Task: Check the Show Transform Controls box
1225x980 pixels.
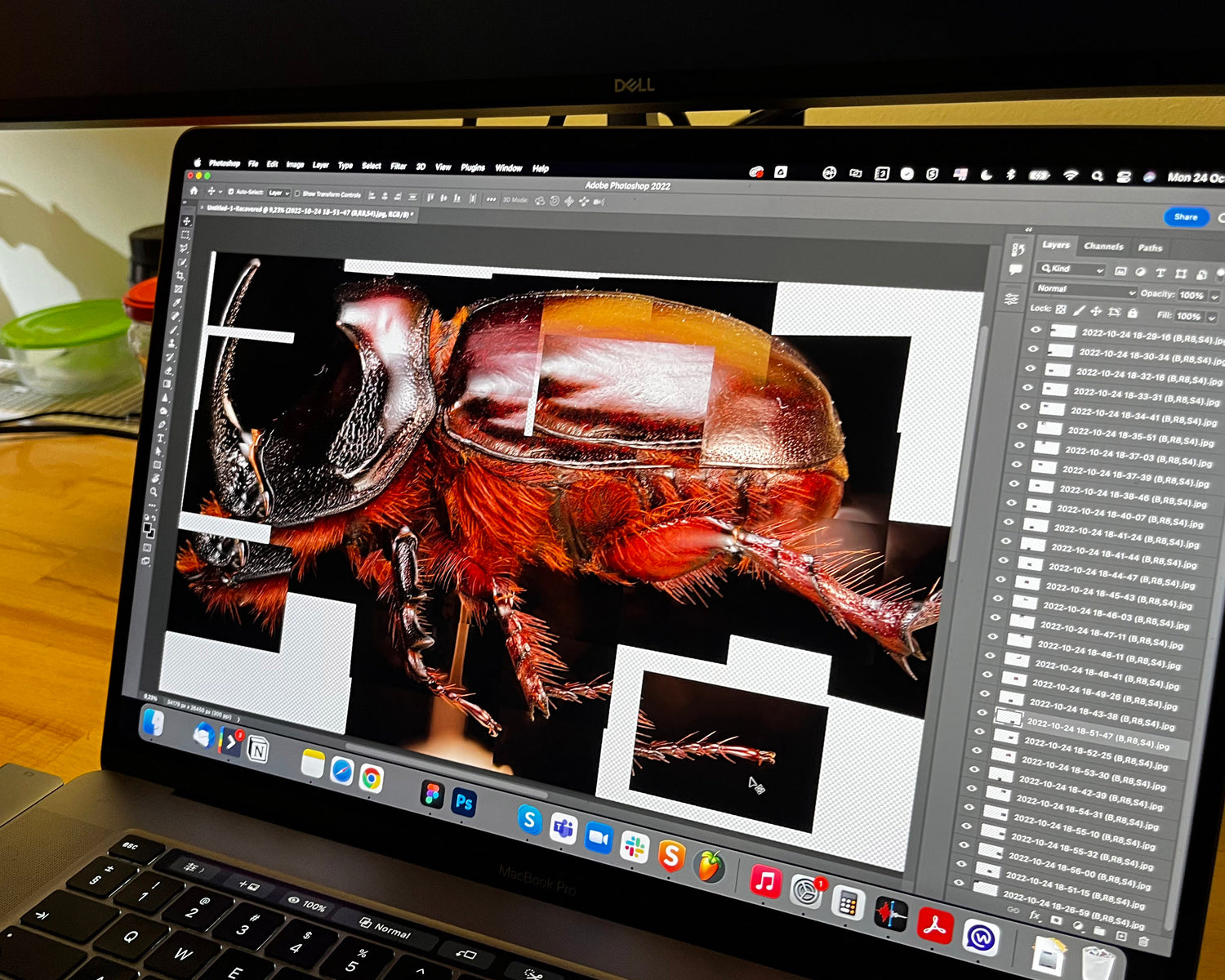Action: coord(297,194)
